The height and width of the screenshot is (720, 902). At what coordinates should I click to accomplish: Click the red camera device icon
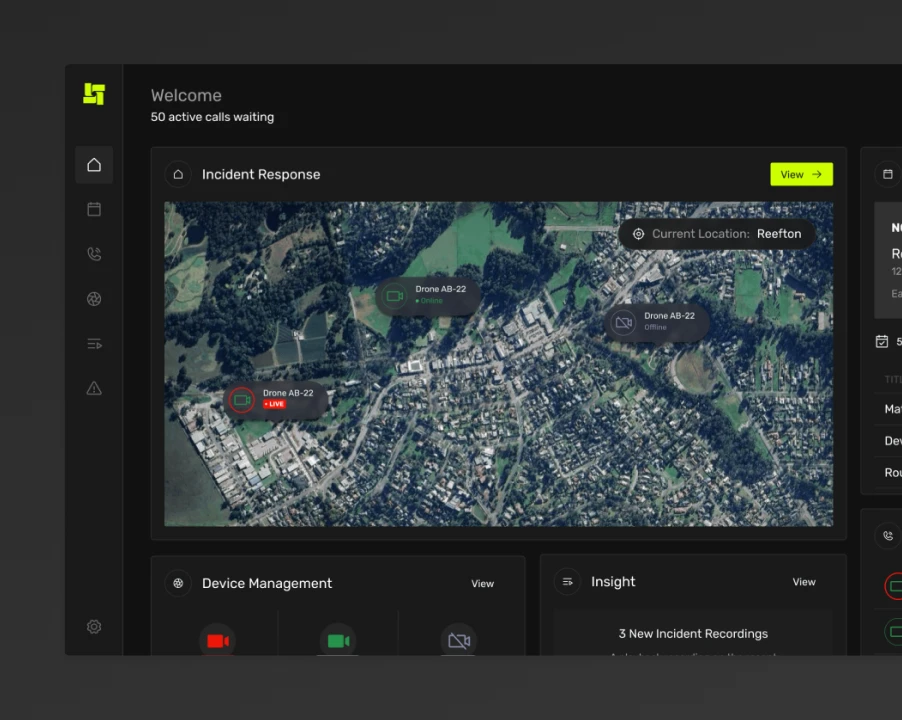[217, 641]
